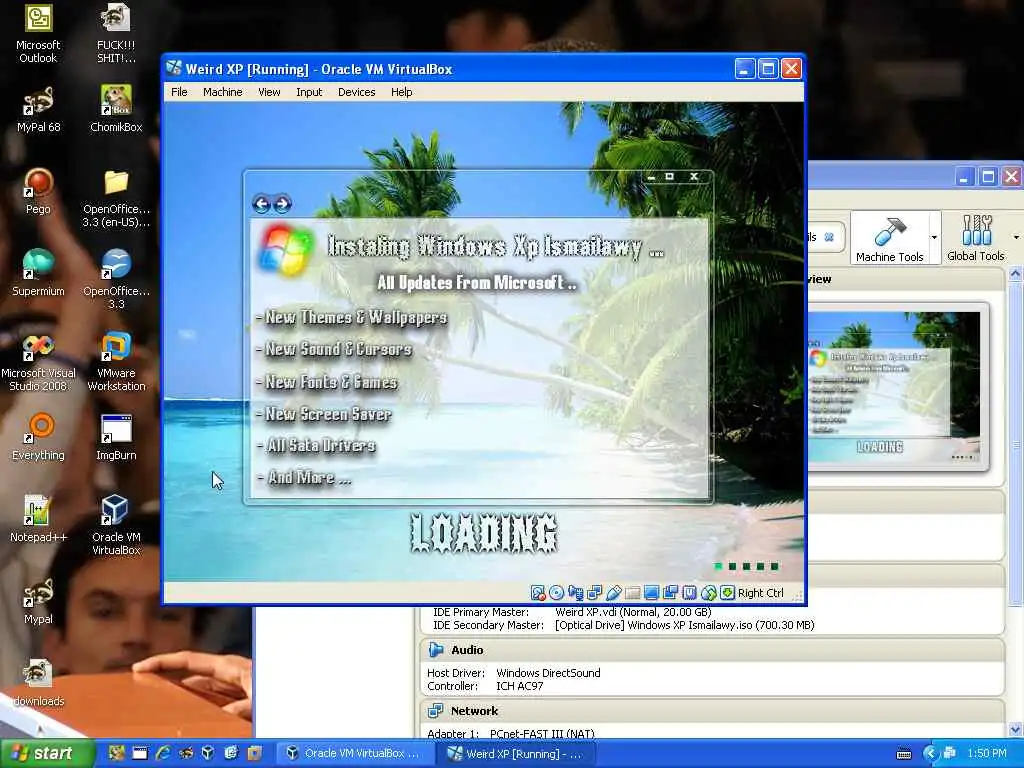Click Machine Tools in VirtualBox Manager

[x=889, y=238]
